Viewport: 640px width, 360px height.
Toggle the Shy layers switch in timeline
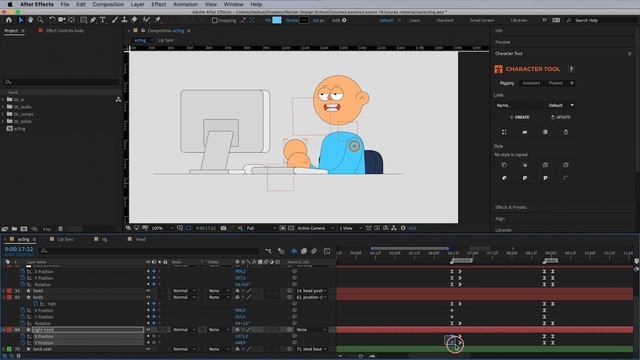(294, 251)
